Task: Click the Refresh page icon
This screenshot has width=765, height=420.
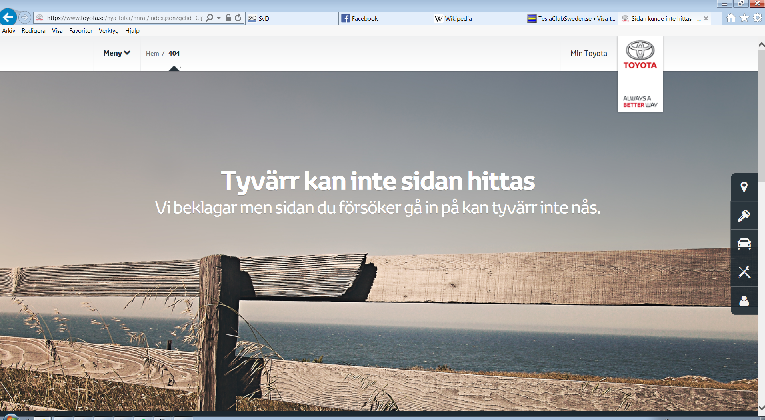Action: click(238, 18)
